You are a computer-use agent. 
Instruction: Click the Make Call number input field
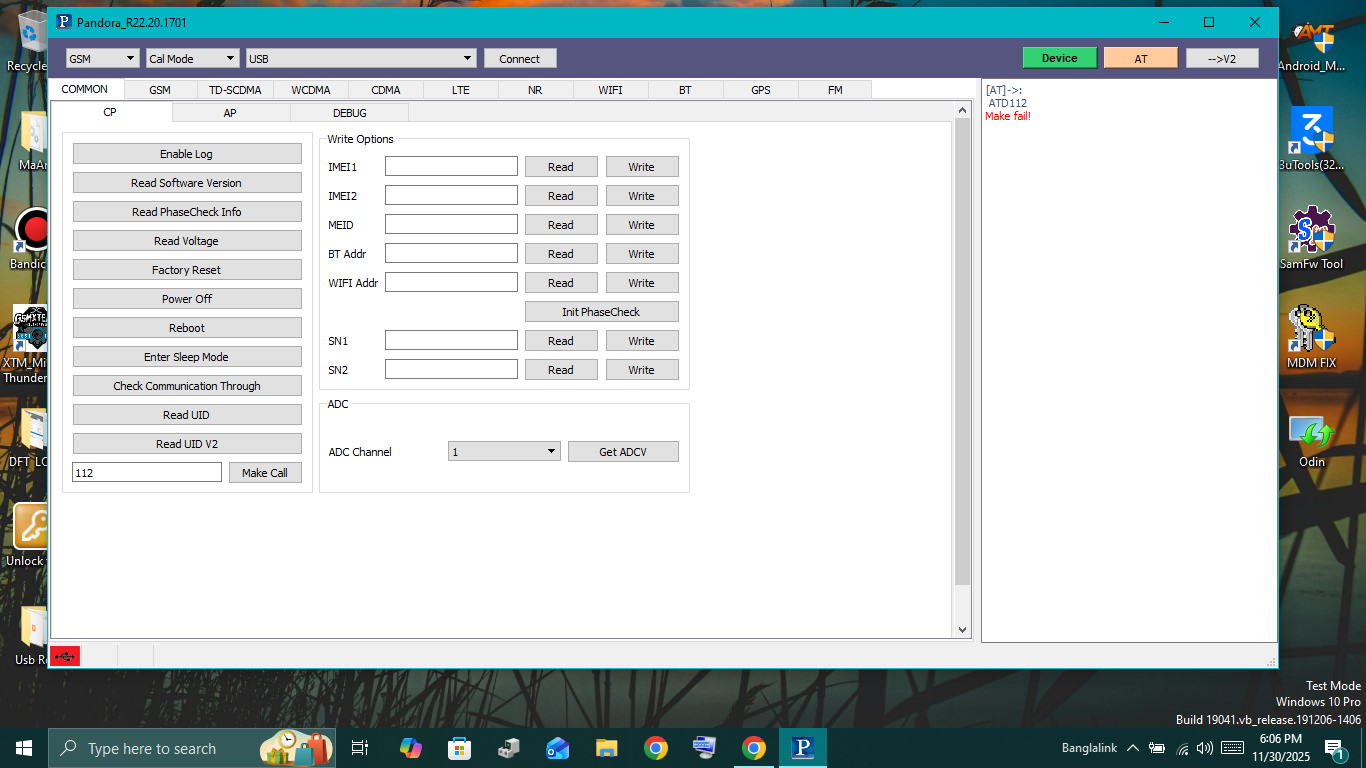147,473
